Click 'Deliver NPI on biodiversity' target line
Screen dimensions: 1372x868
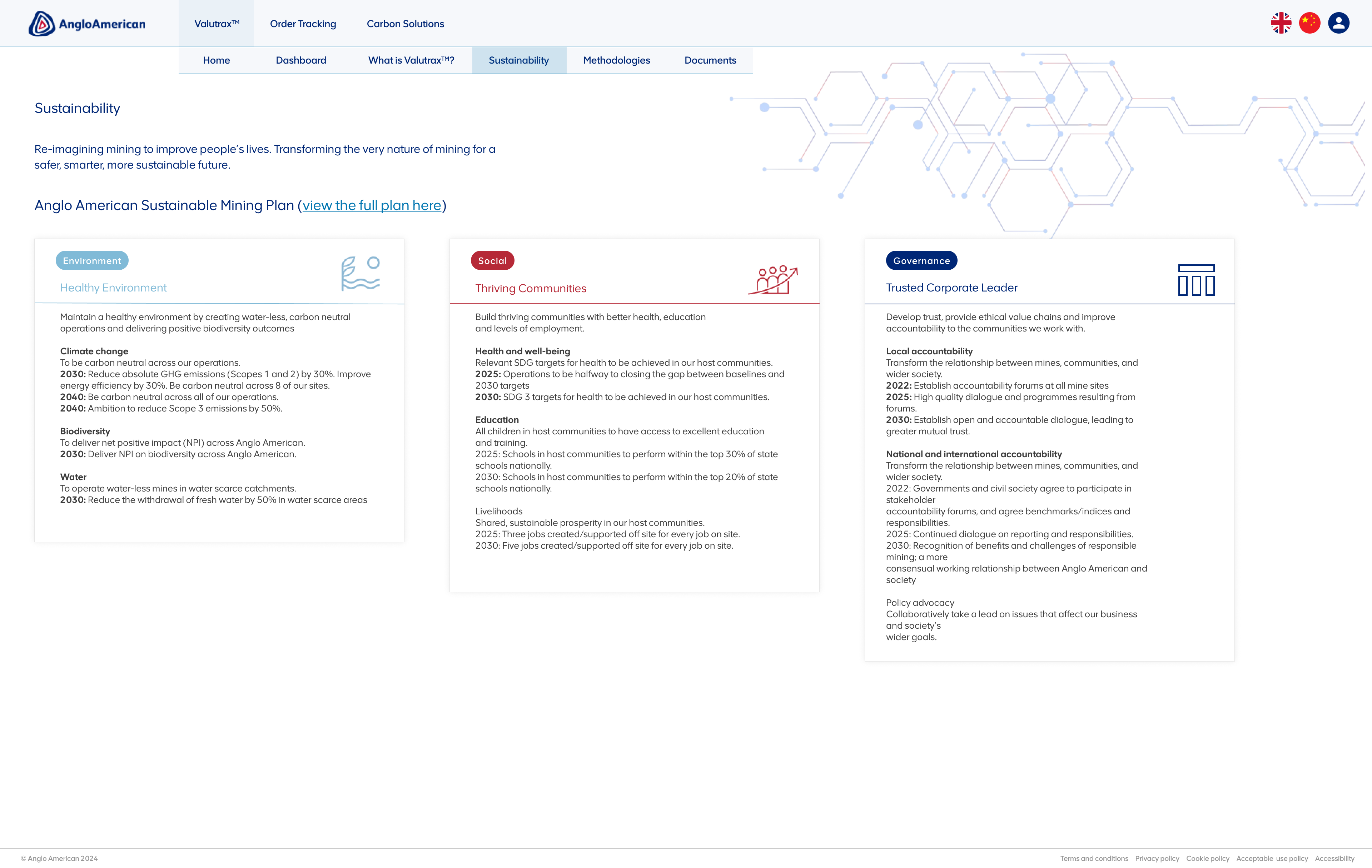[178, 454]
